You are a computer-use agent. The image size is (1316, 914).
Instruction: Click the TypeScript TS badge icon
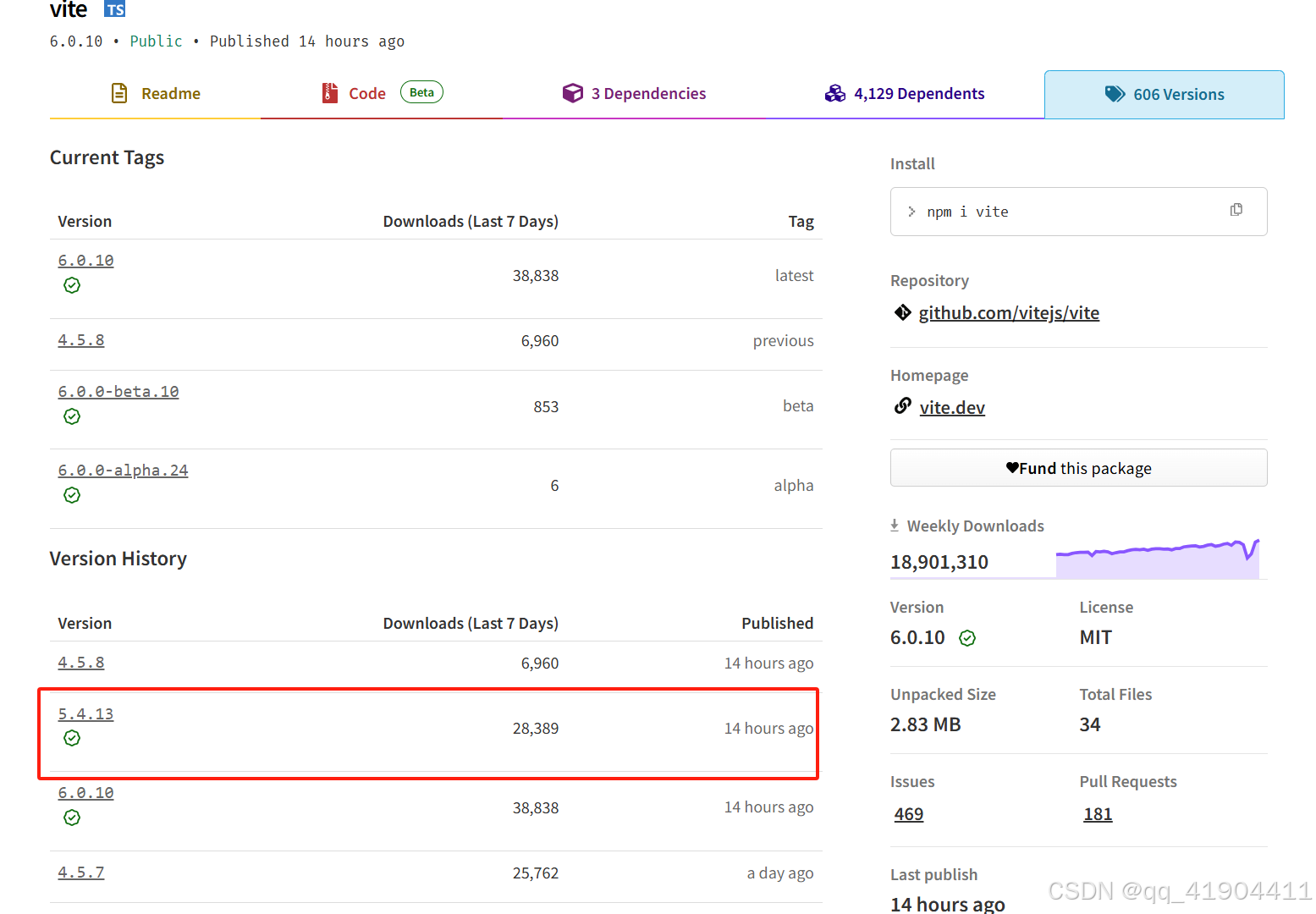coord(115,9)
